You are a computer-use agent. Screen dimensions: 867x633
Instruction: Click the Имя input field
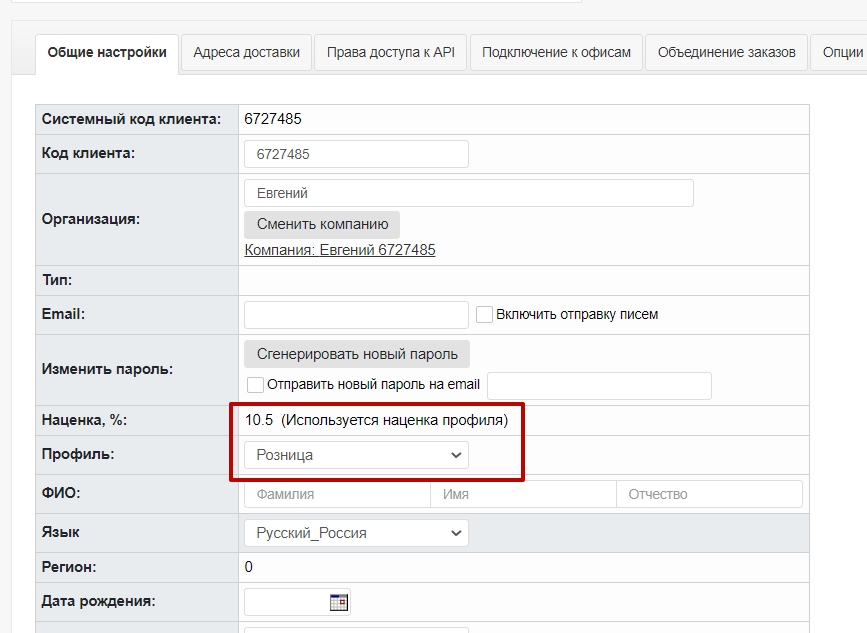point(523,494)
